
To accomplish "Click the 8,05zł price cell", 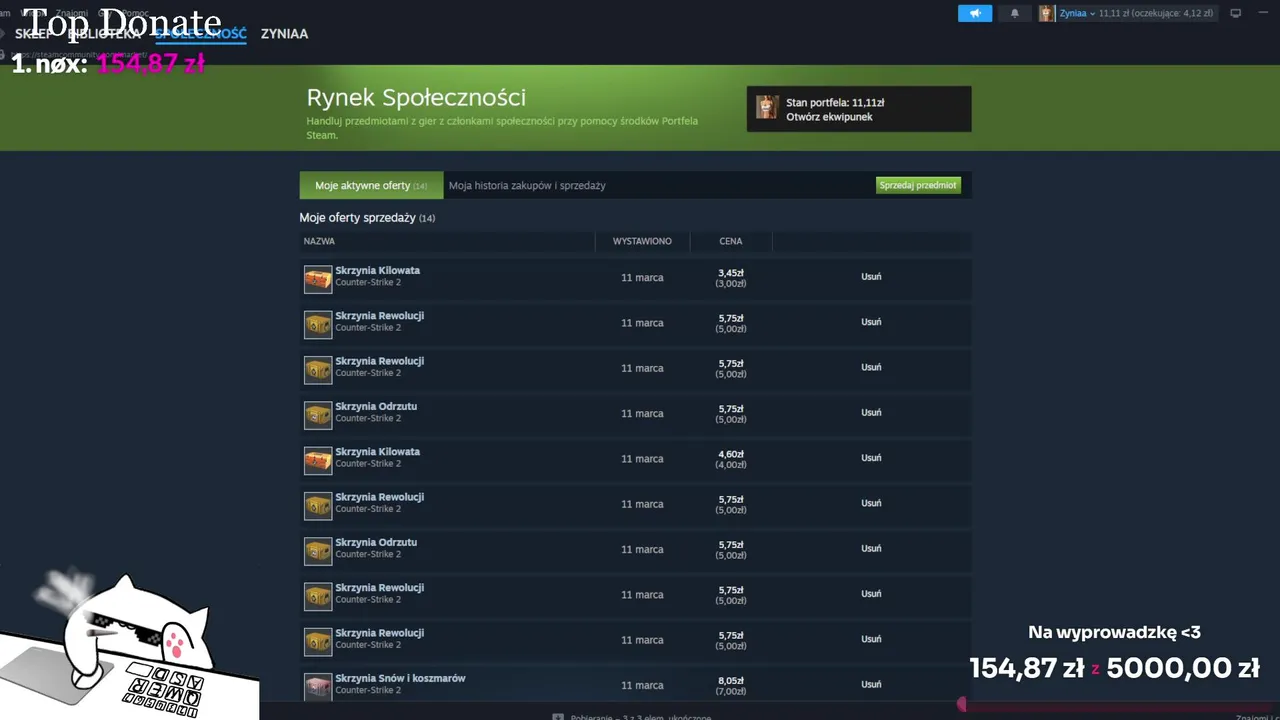I will (x=731, y=685).
